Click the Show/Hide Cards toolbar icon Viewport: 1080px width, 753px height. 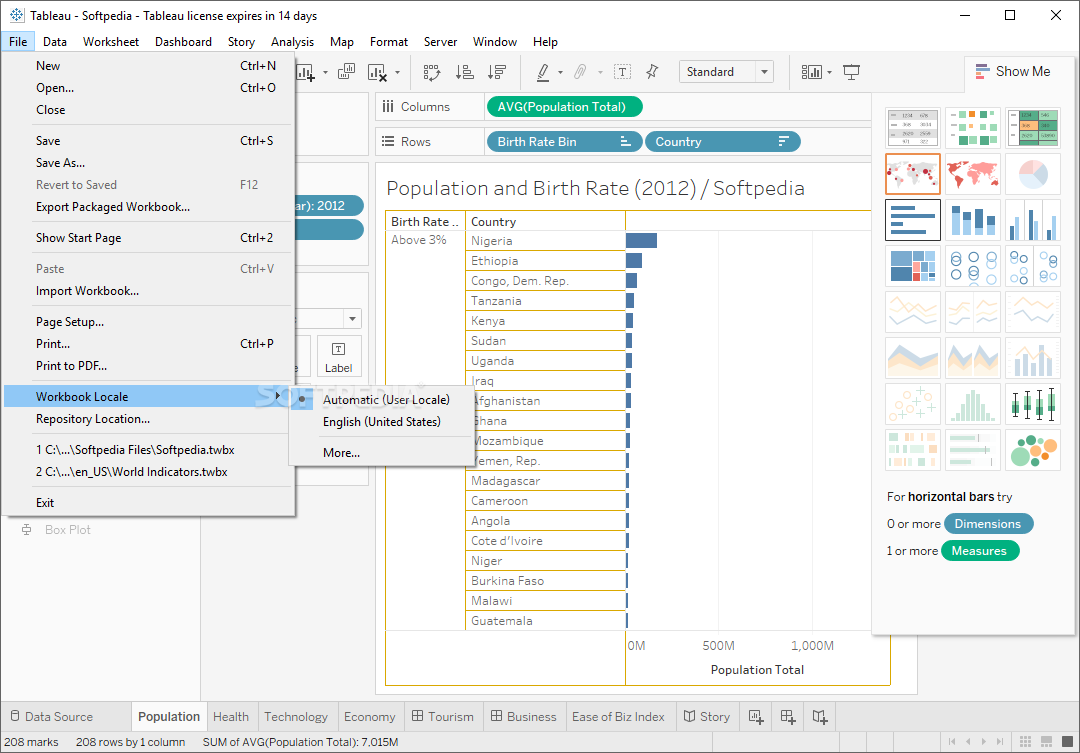pos(811,72)
